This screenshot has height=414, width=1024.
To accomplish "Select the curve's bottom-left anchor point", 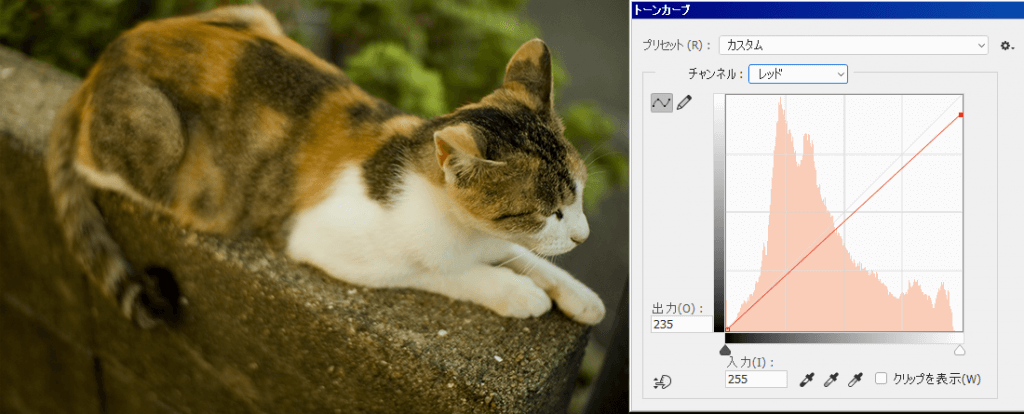I will 728,330.
